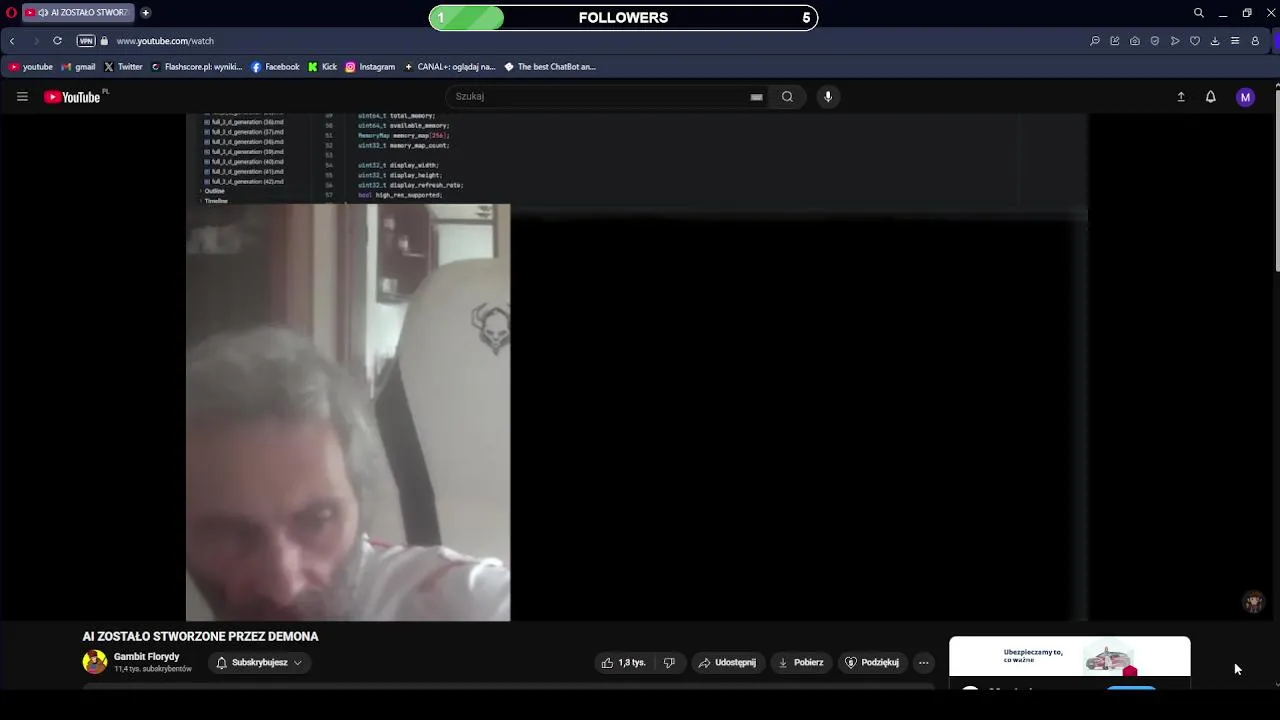
Task: Dislike the video thumbs-down button
Action: pos(669,663)
